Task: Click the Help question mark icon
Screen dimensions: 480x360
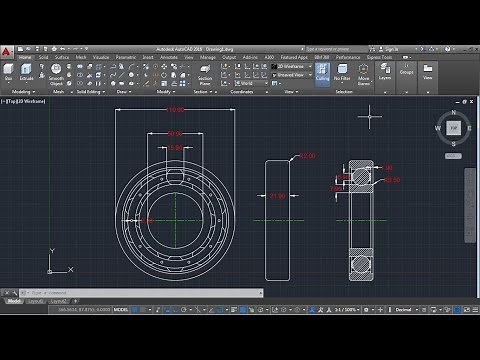Action: [x=448, y=49]
